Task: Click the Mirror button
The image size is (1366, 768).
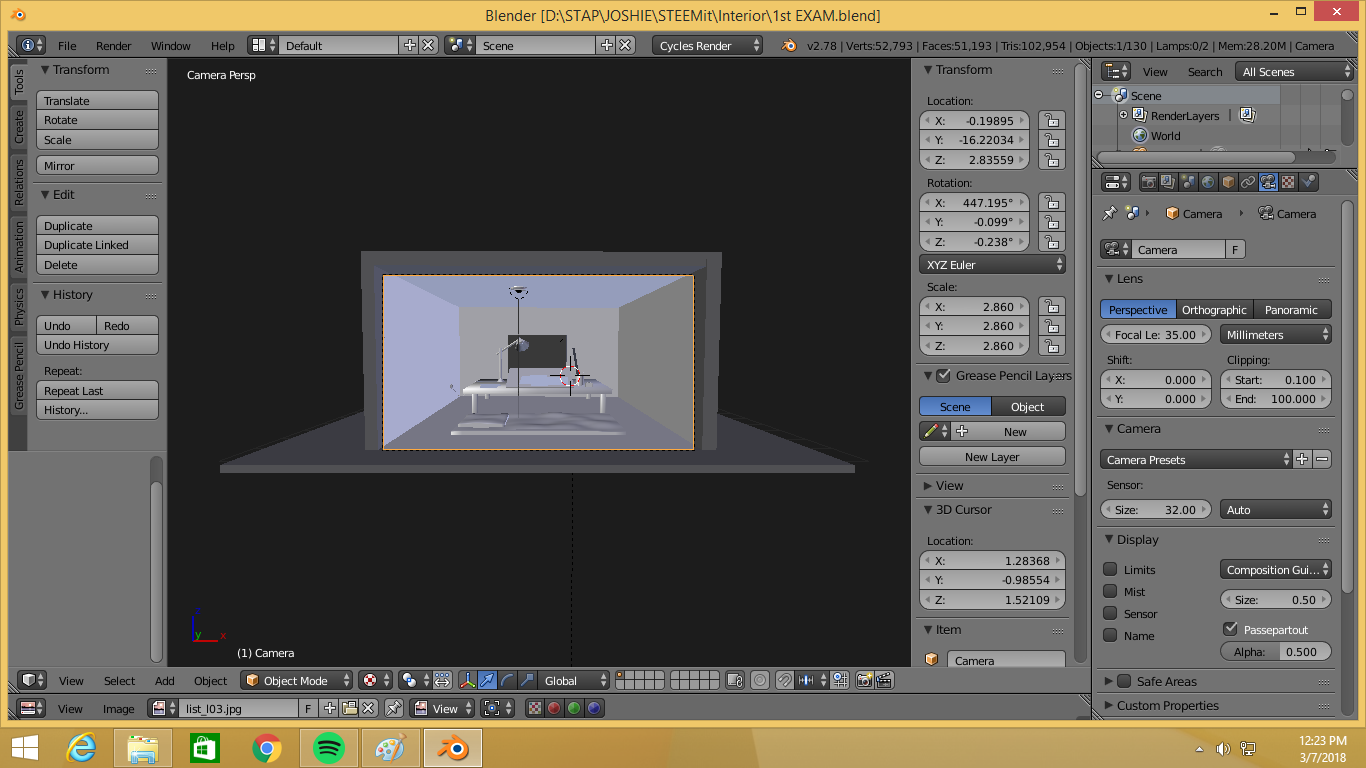Action: pyautogui.click(x=98, y=165)
